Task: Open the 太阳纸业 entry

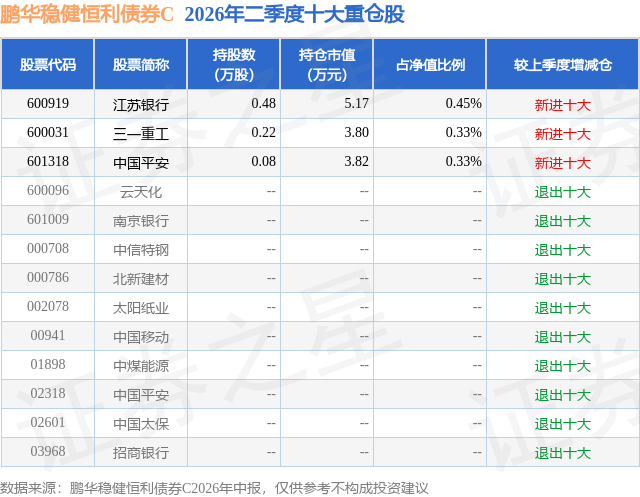Action: pyautogui.click(x=141, y=307)
